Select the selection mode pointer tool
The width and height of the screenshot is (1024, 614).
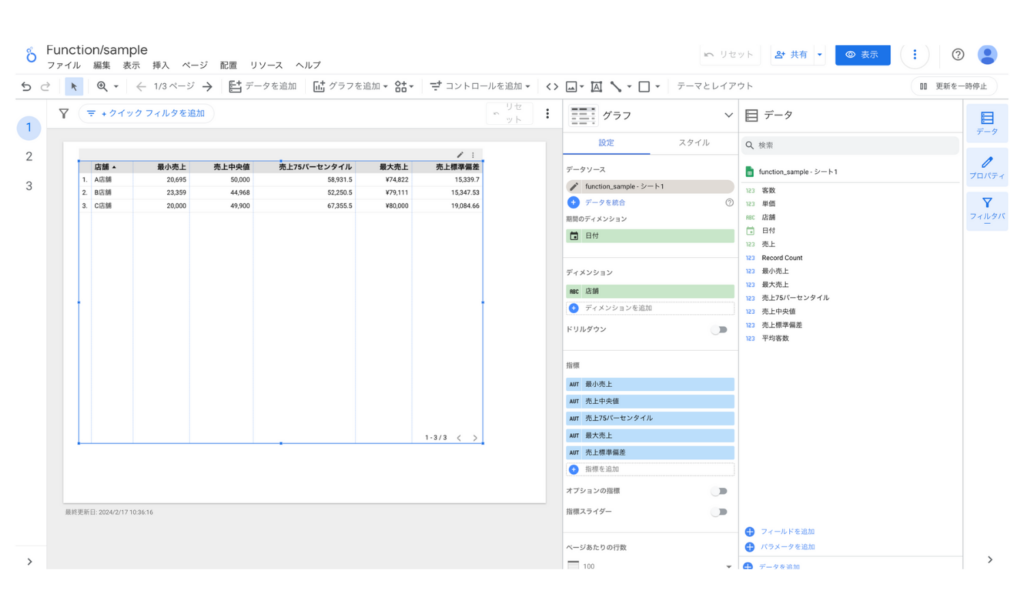[75, 87]
